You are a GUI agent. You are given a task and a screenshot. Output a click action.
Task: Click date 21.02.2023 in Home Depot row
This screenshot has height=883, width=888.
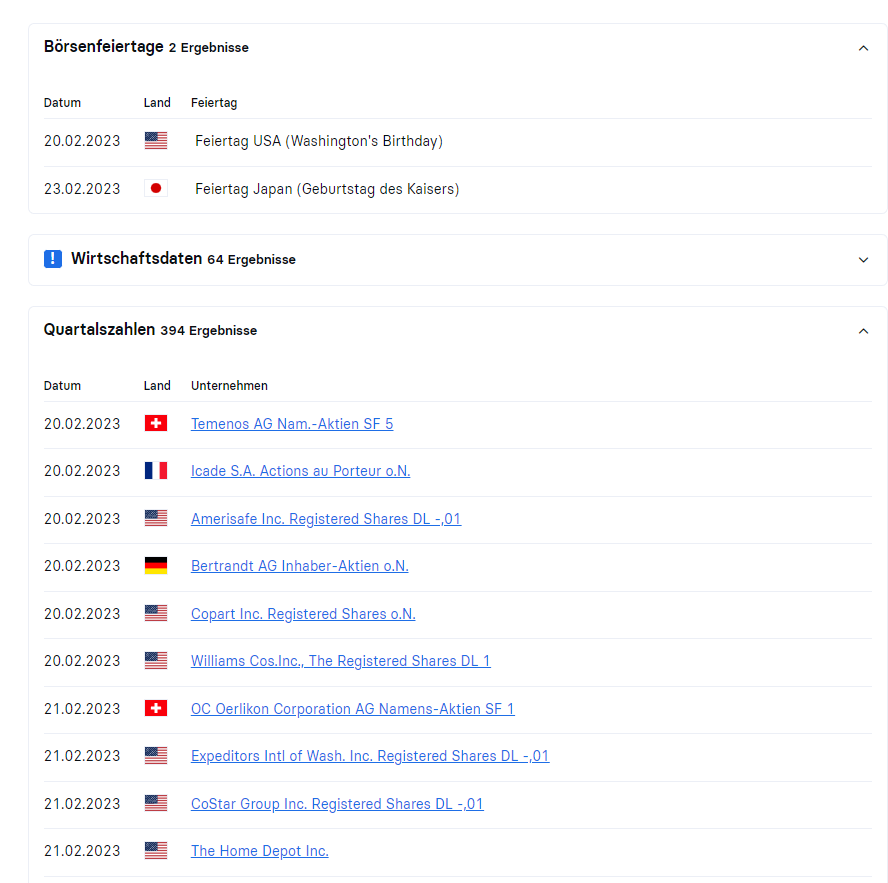point(82,851)
